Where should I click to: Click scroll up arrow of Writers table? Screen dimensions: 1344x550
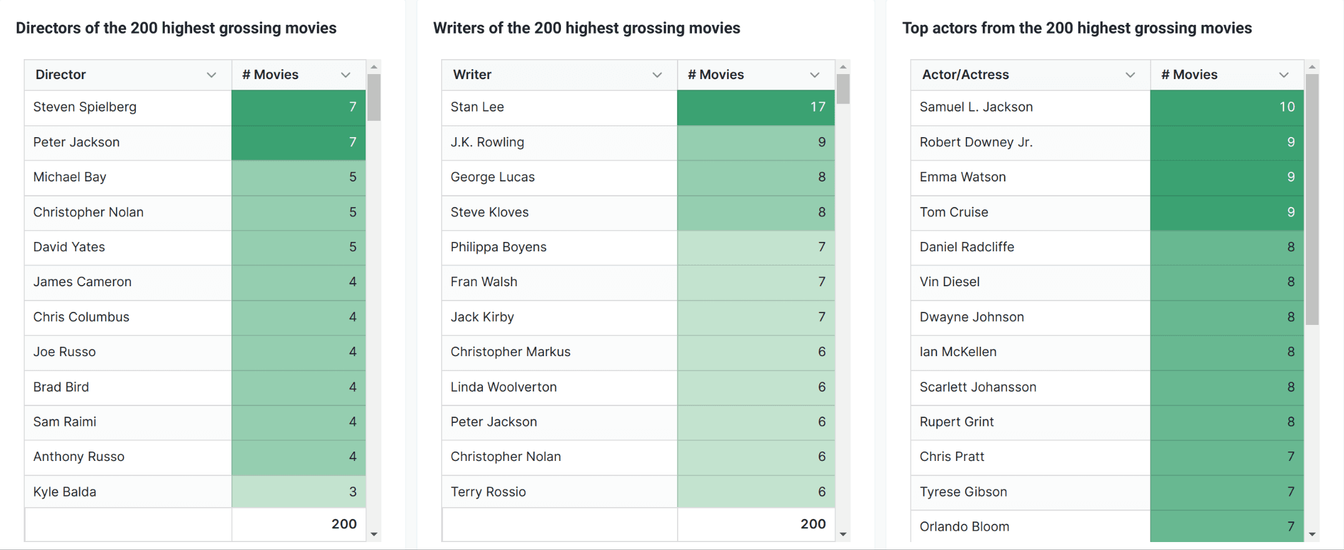[x=843, y=67]
